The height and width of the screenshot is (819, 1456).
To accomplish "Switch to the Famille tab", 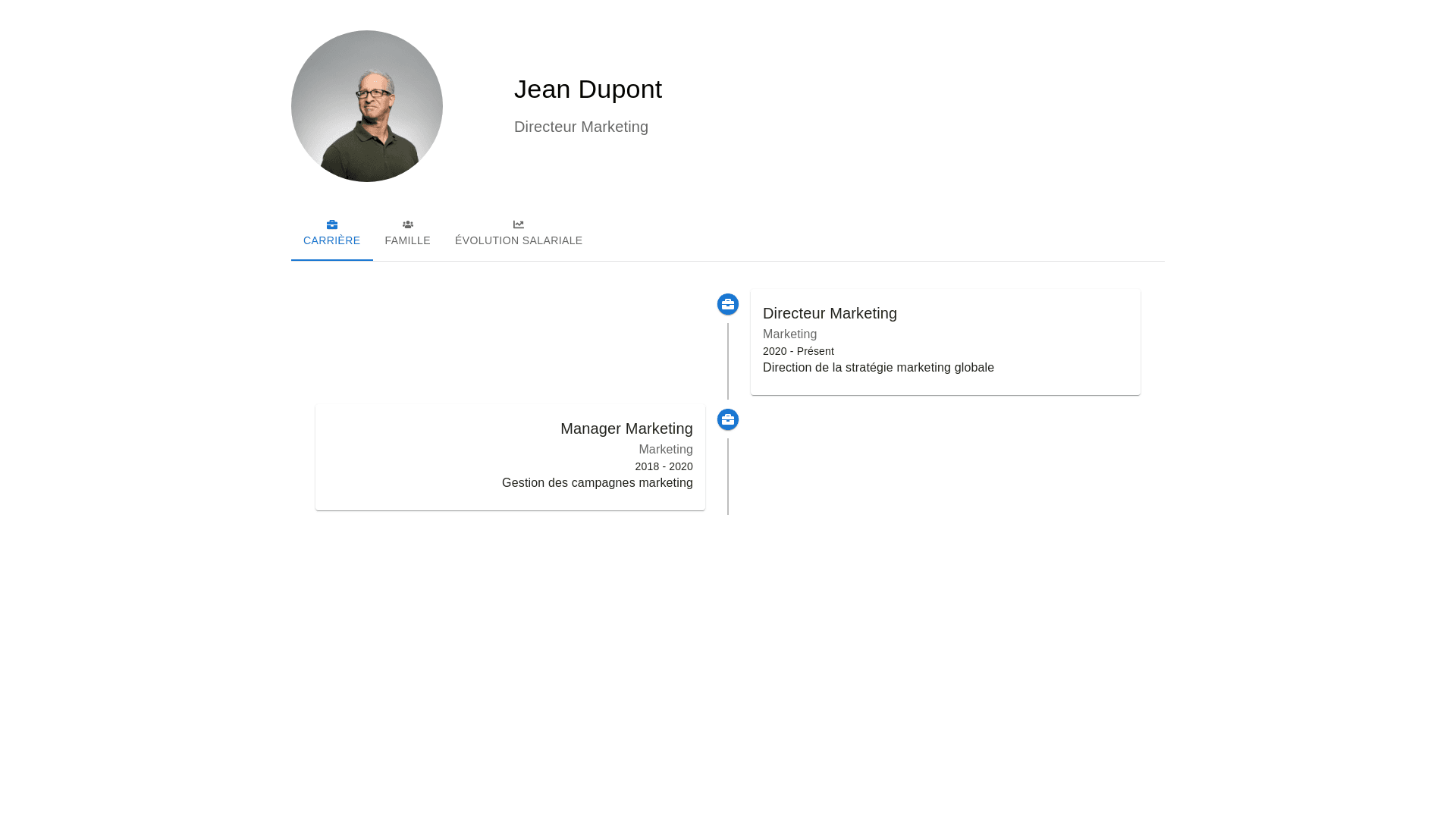I will tap(407, 240).
